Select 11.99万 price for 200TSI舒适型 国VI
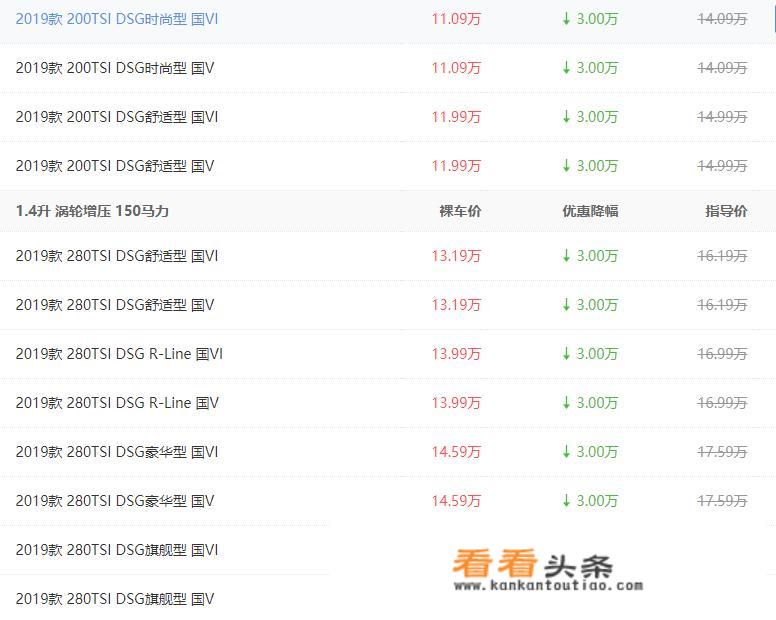Screen dimensions: 776x620 tap(456, 117)
